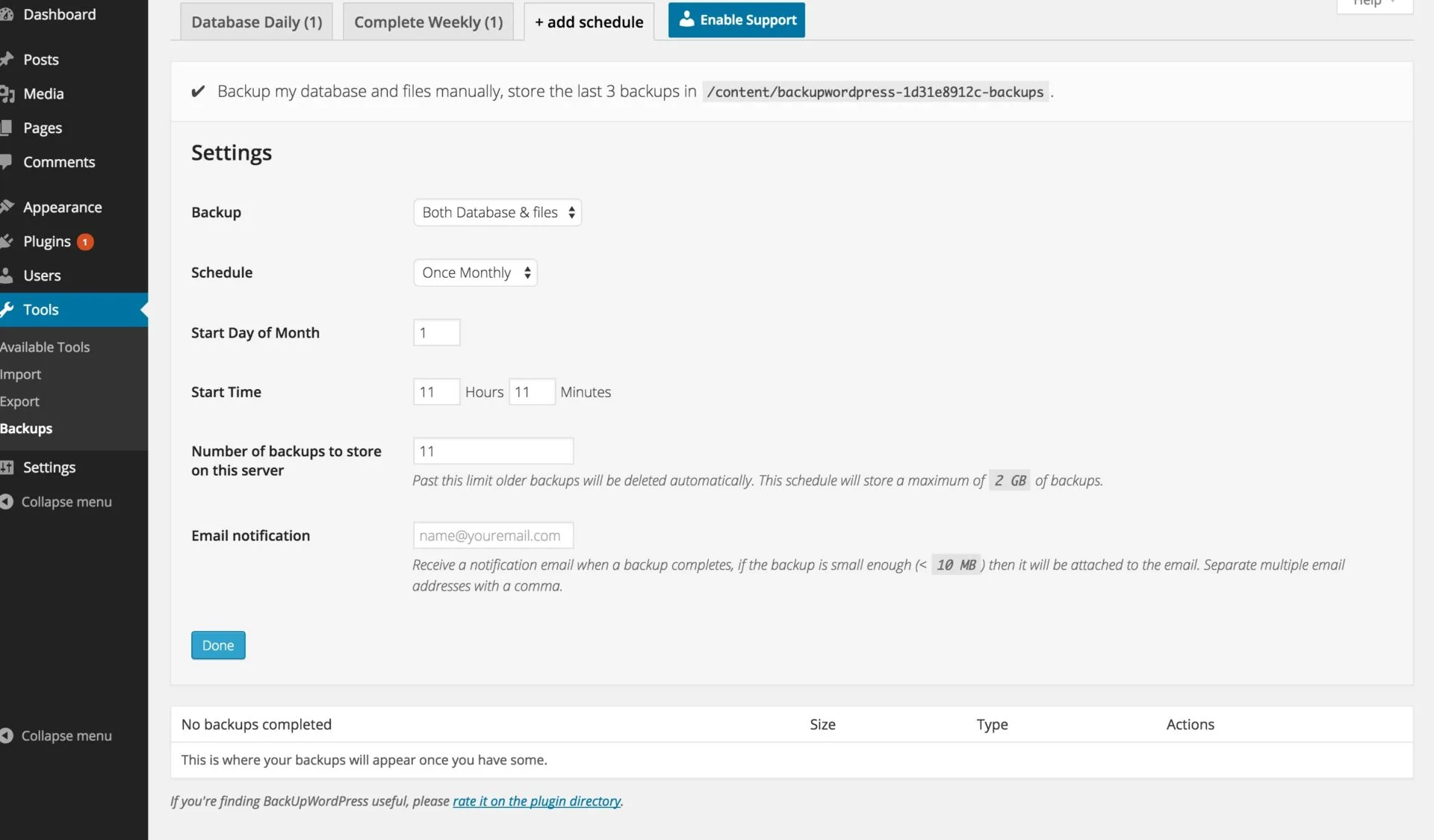Click the upper Collapse menu arrow icon
This screenshot has height=840, width=1434.
tap(7, 502)
